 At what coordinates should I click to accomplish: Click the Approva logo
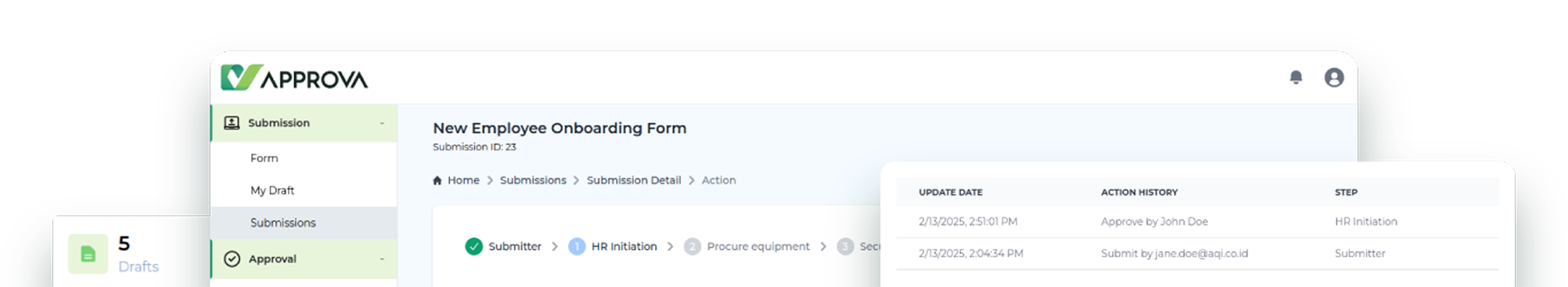click(x=294, y=78)
